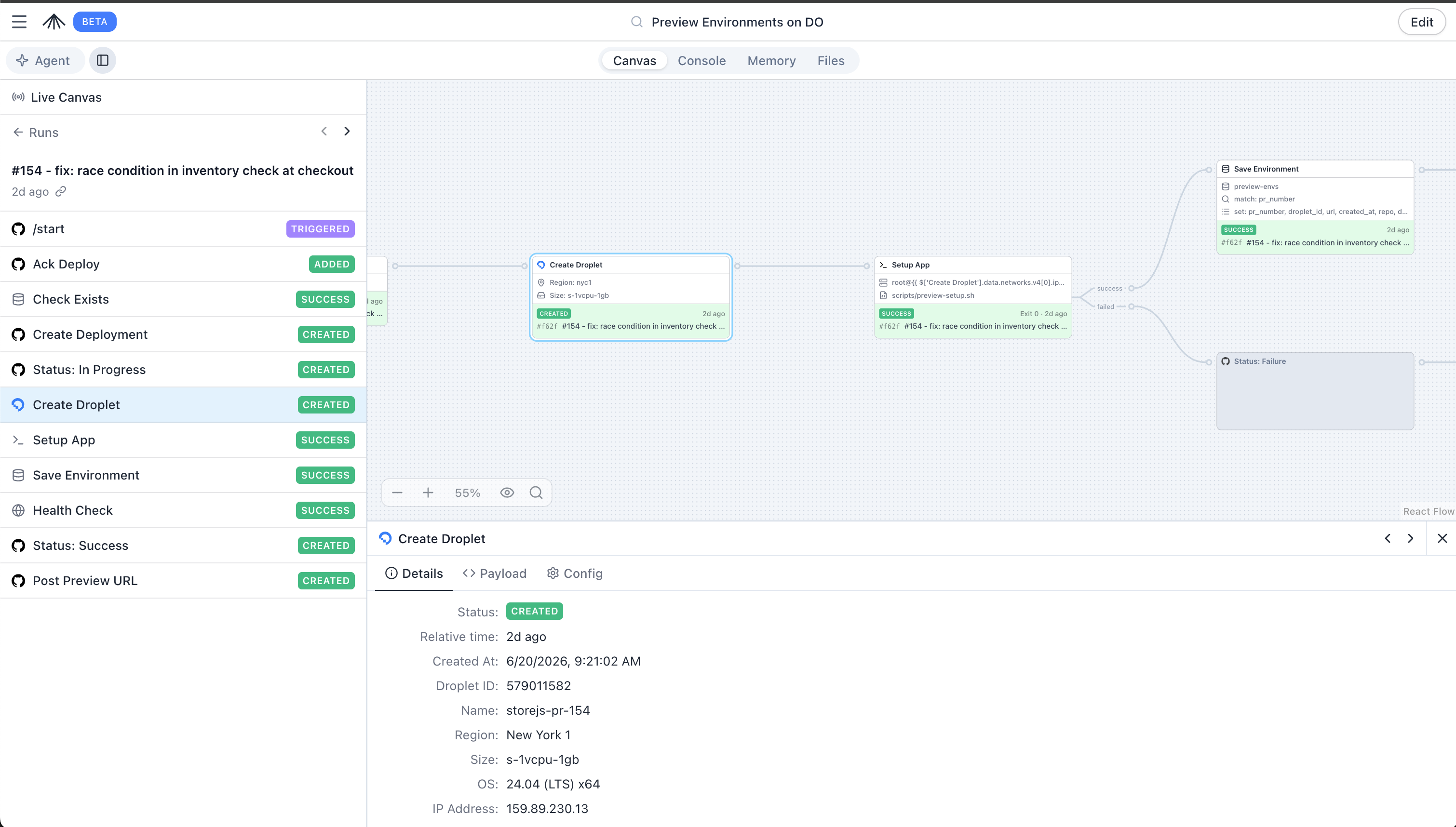Screen dimensions: 1456x827
Task: Select the Ack Deploy step
Action: [x=183, y=264]
